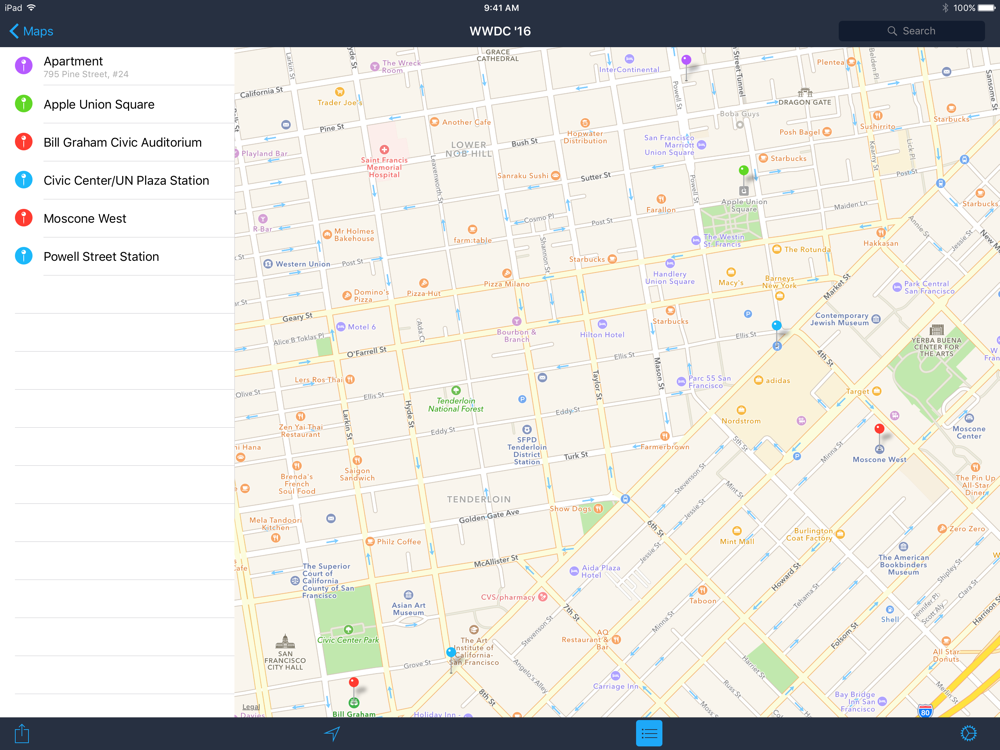Image resolution: width=1000 pixels, height=750 pixels.
Task: Tap the green Apple Union Square pin
Action: [x=743, y=173]
